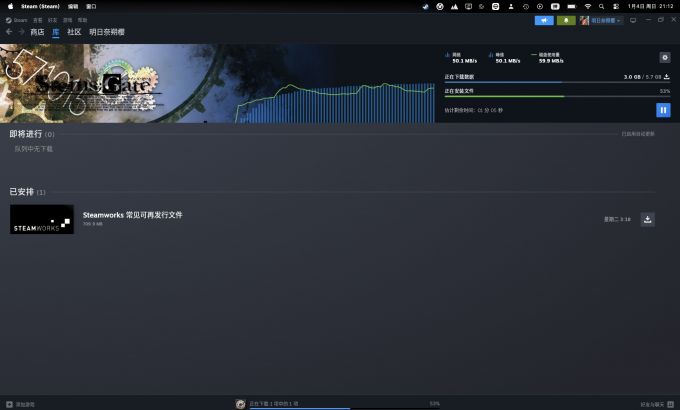Click the network speed 50.1 MB/s stat
This screenshot has width=680, height=410.
(x=461, y=58)
